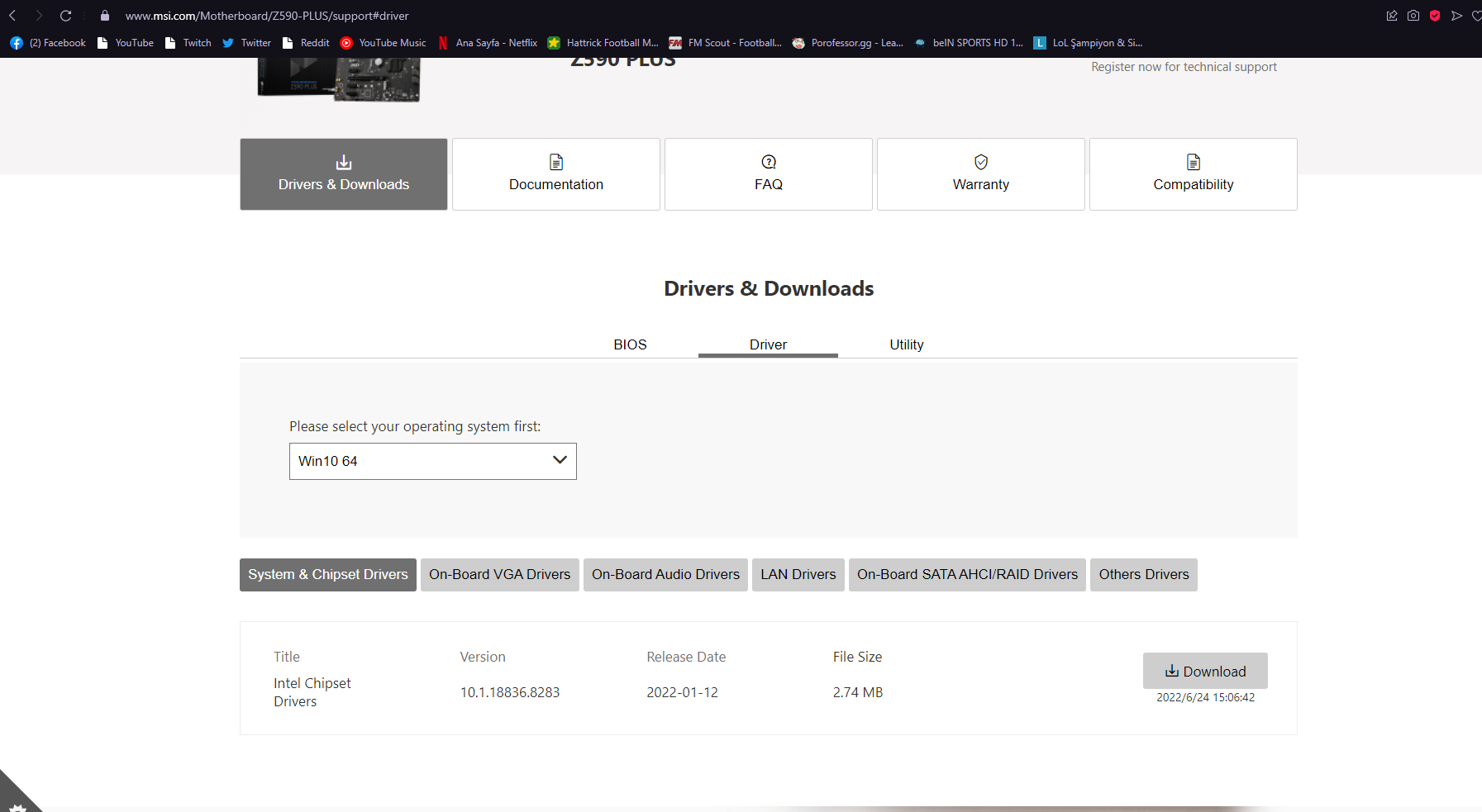Click the send arrow icon in browser toolbar
1482x812 pixels.
coord(1456,16)
